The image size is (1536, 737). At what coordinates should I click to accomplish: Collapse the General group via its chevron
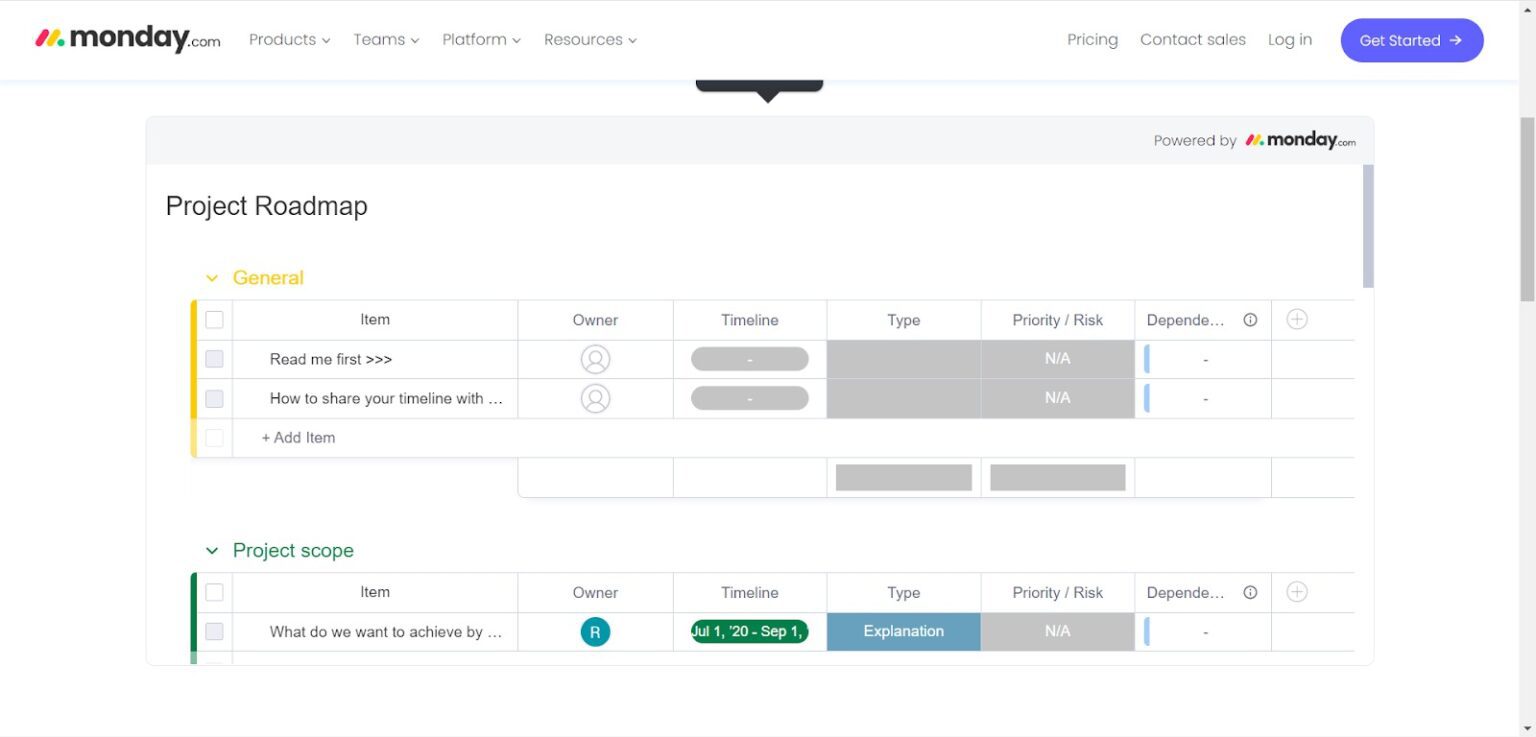point(211,278)
